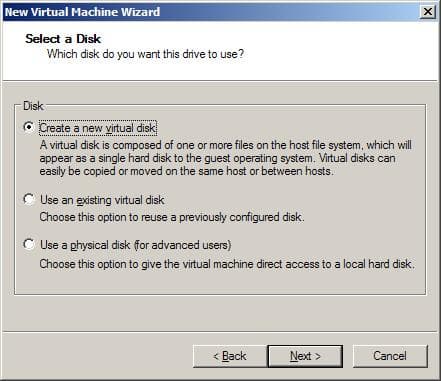Click the 'Disk' group box caption
Viewport: 441px width, 381px height.
coord(33,106)
